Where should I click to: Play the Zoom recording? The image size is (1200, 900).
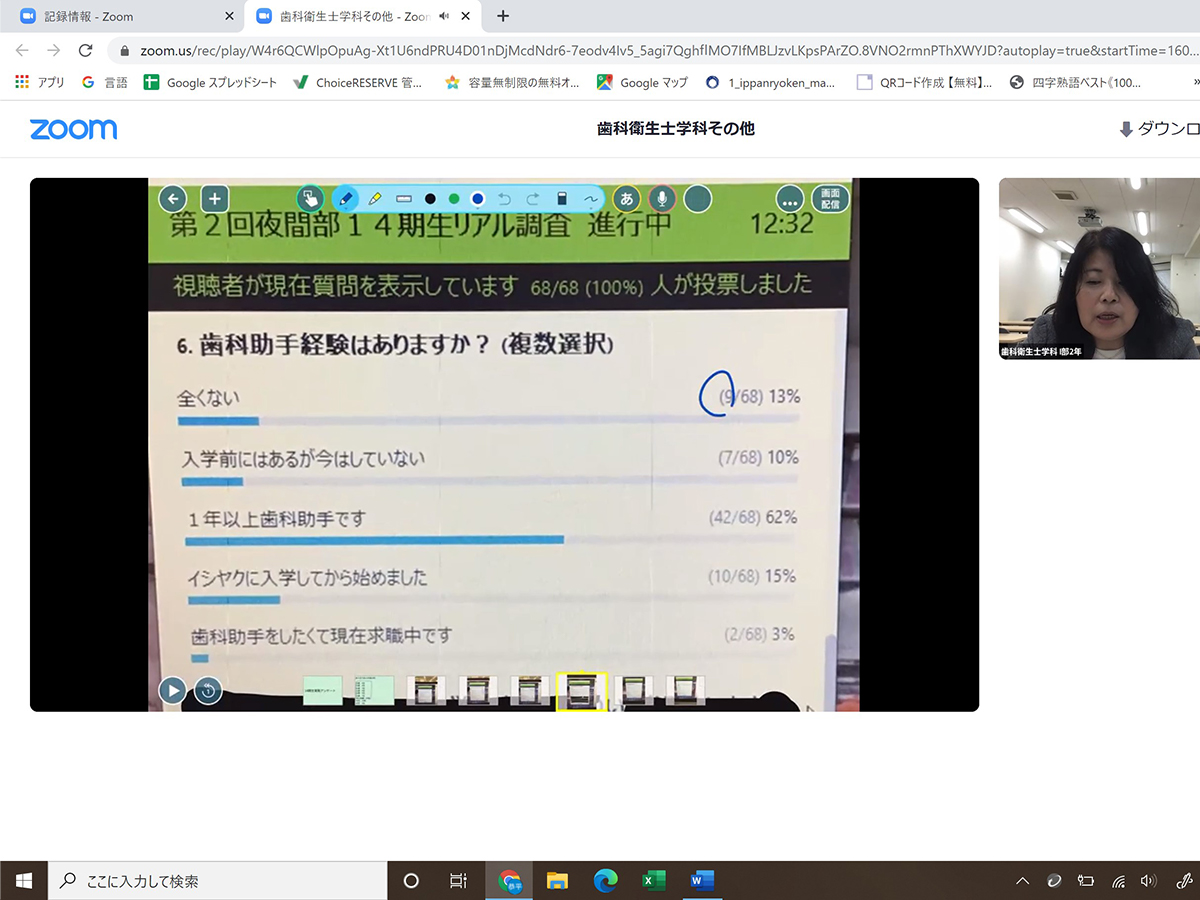tap(172, 690)
